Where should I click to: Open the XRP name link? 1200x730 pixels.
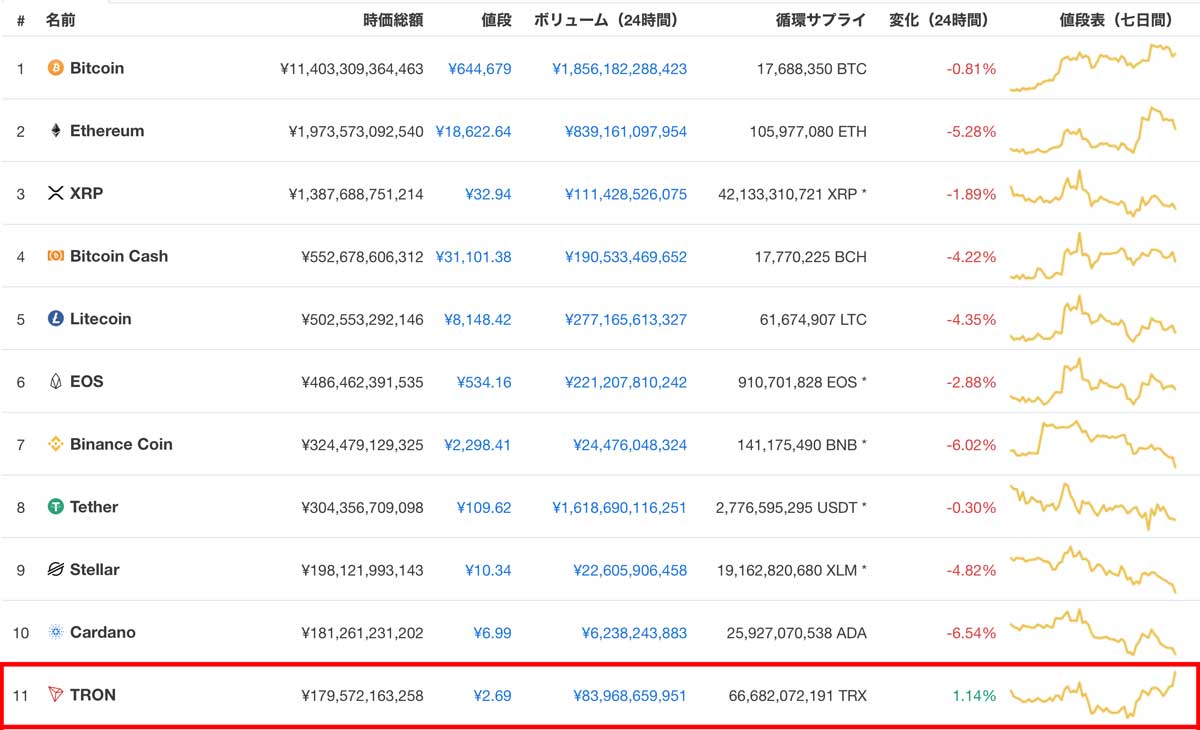point(86,194)
